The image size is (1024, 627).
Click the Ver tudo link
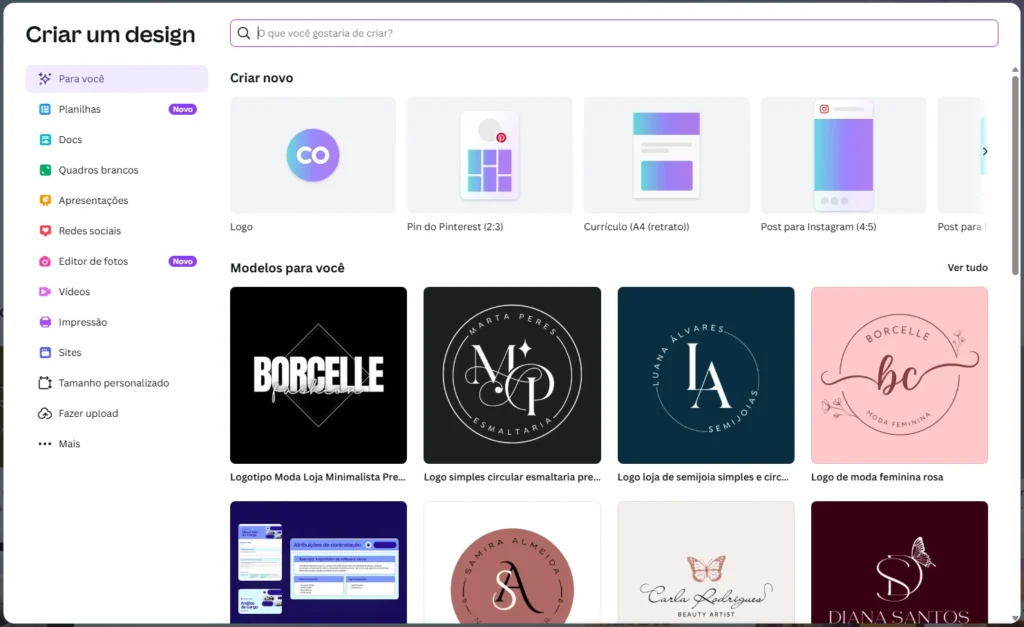967,268
